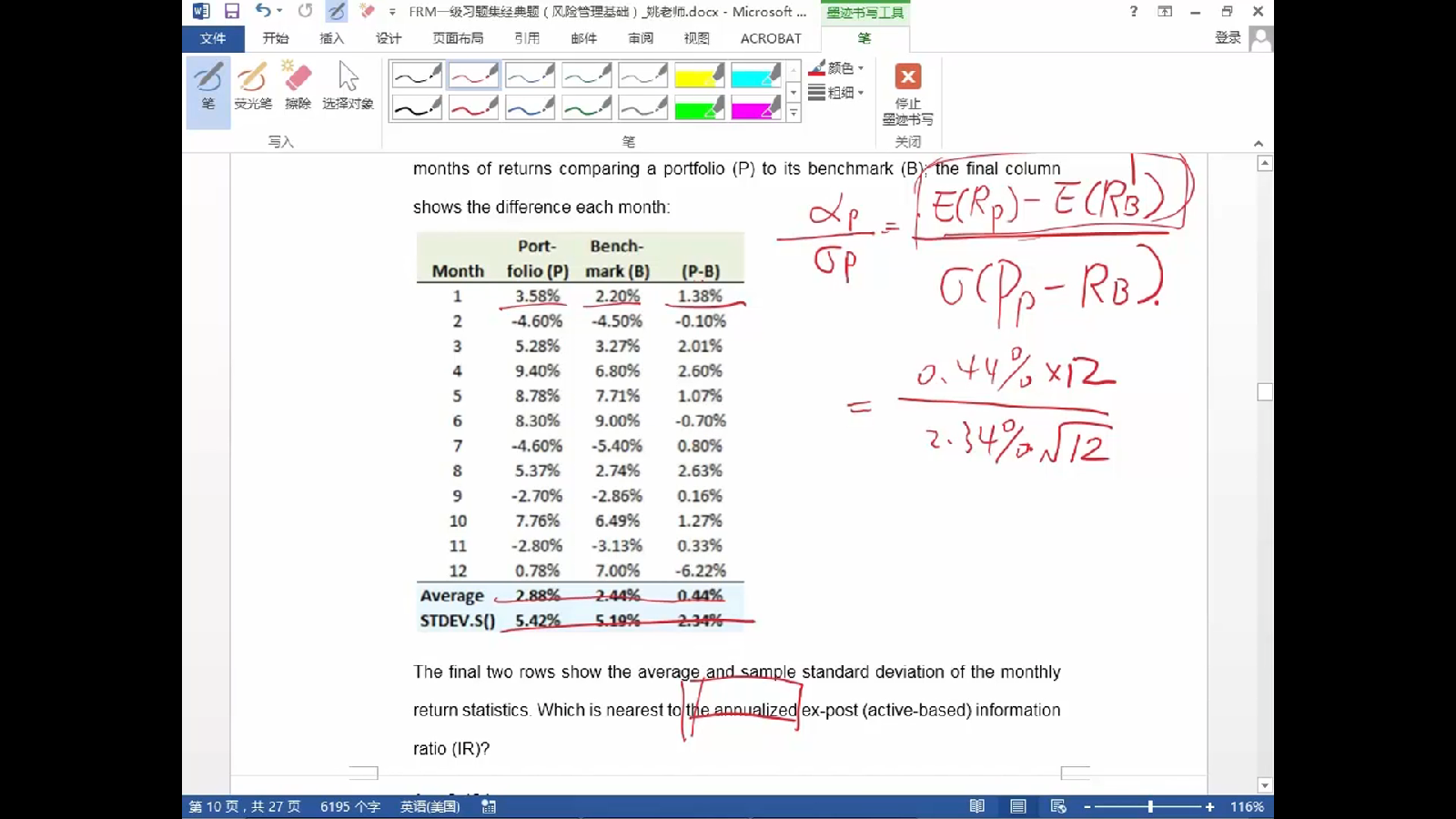This screenshot has width=1456, height=819.
Task: Choose the 擦除 eraser tool
Action: pos(298,86)
